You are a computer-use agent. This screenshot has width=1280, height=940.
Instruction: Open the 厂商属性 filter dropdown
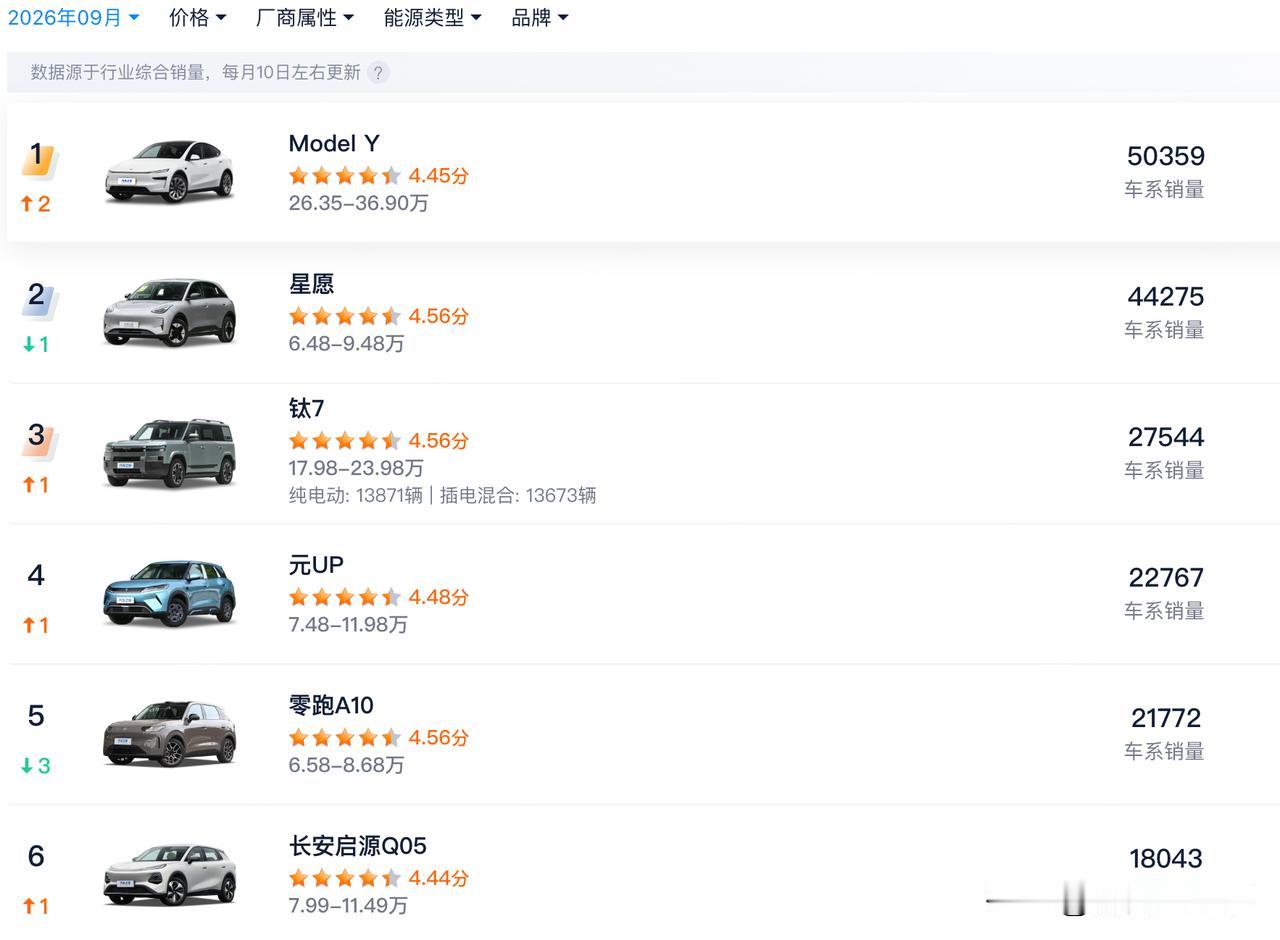(305, 17)
